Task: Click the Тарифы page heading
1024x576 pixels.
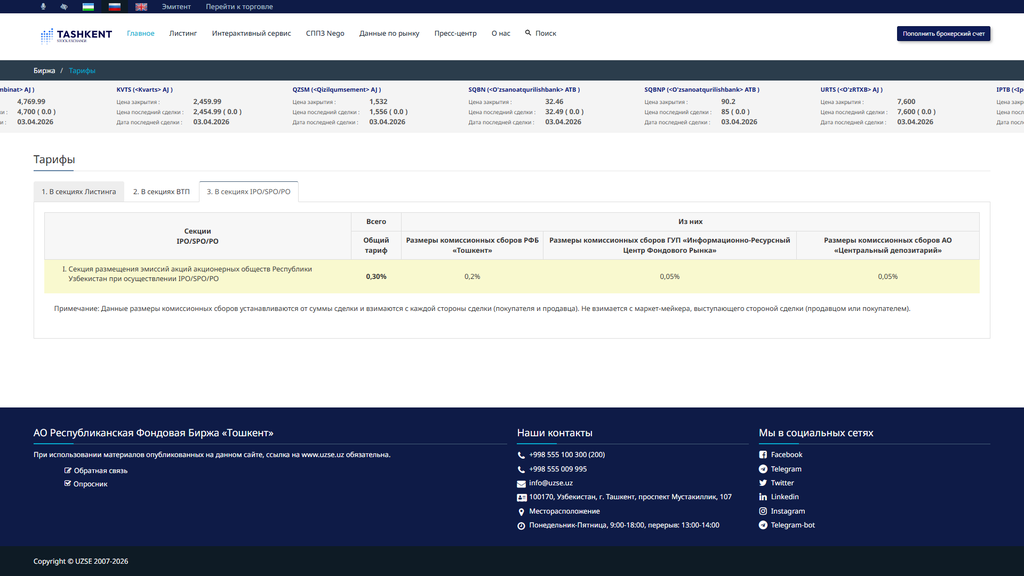Action: [54, 159]
